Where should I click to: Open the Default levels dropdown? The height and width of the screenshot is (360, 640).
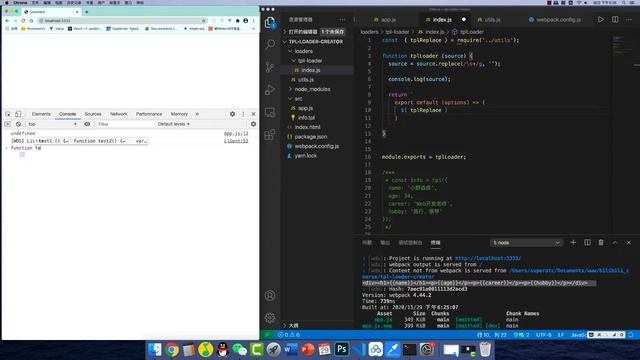coord(173,124)
